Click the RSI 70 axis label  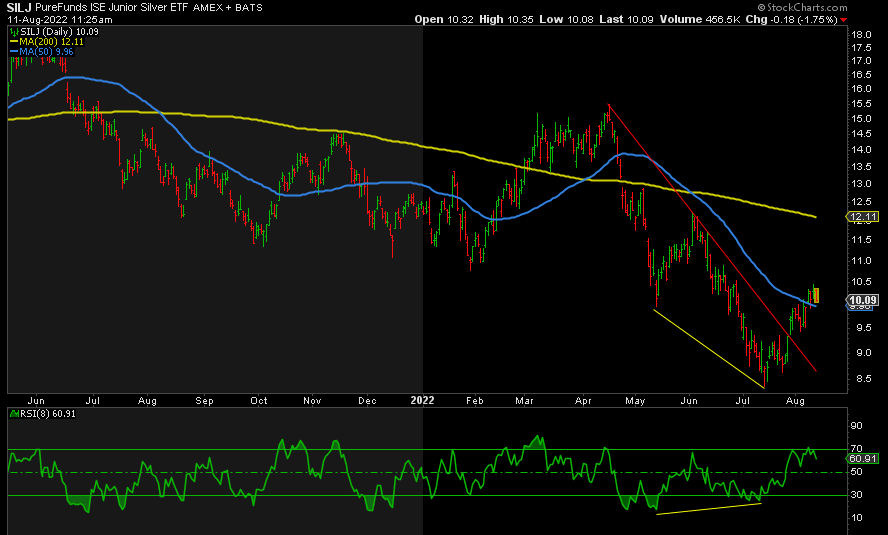click(856, 448)
